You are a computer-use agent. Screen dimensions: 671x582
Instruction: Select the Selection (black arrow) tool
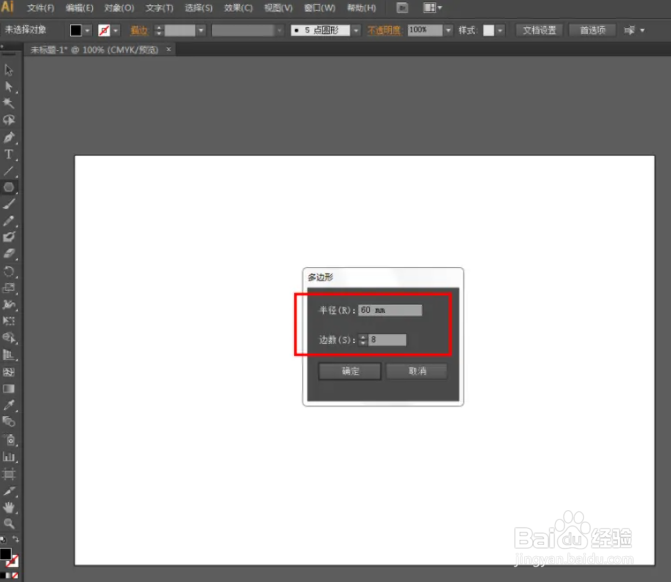point(9,69)
